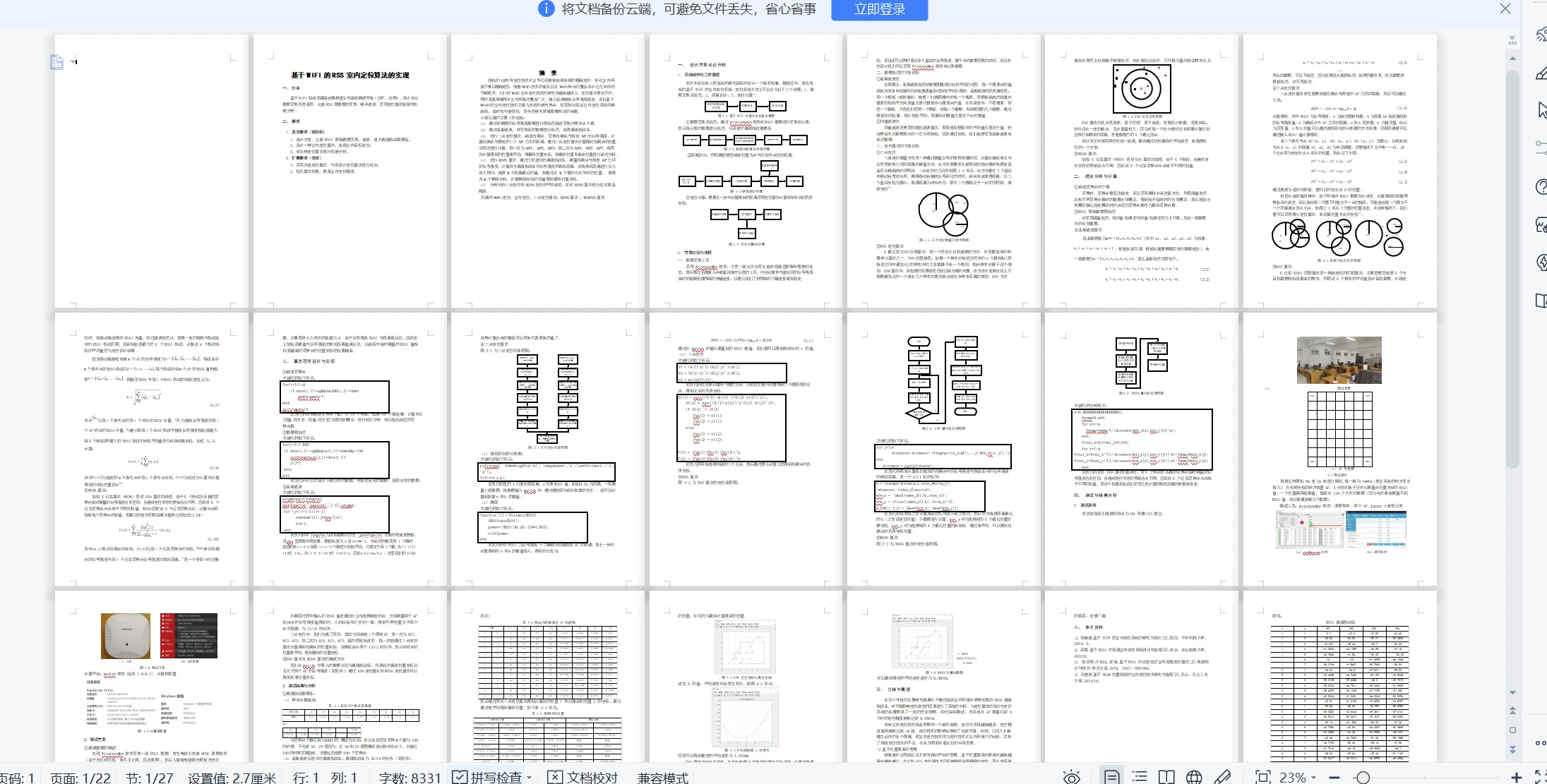This screenshot has width=1547, height=784.
Task: Switch to outline view icon
Action: (1139, 777)
